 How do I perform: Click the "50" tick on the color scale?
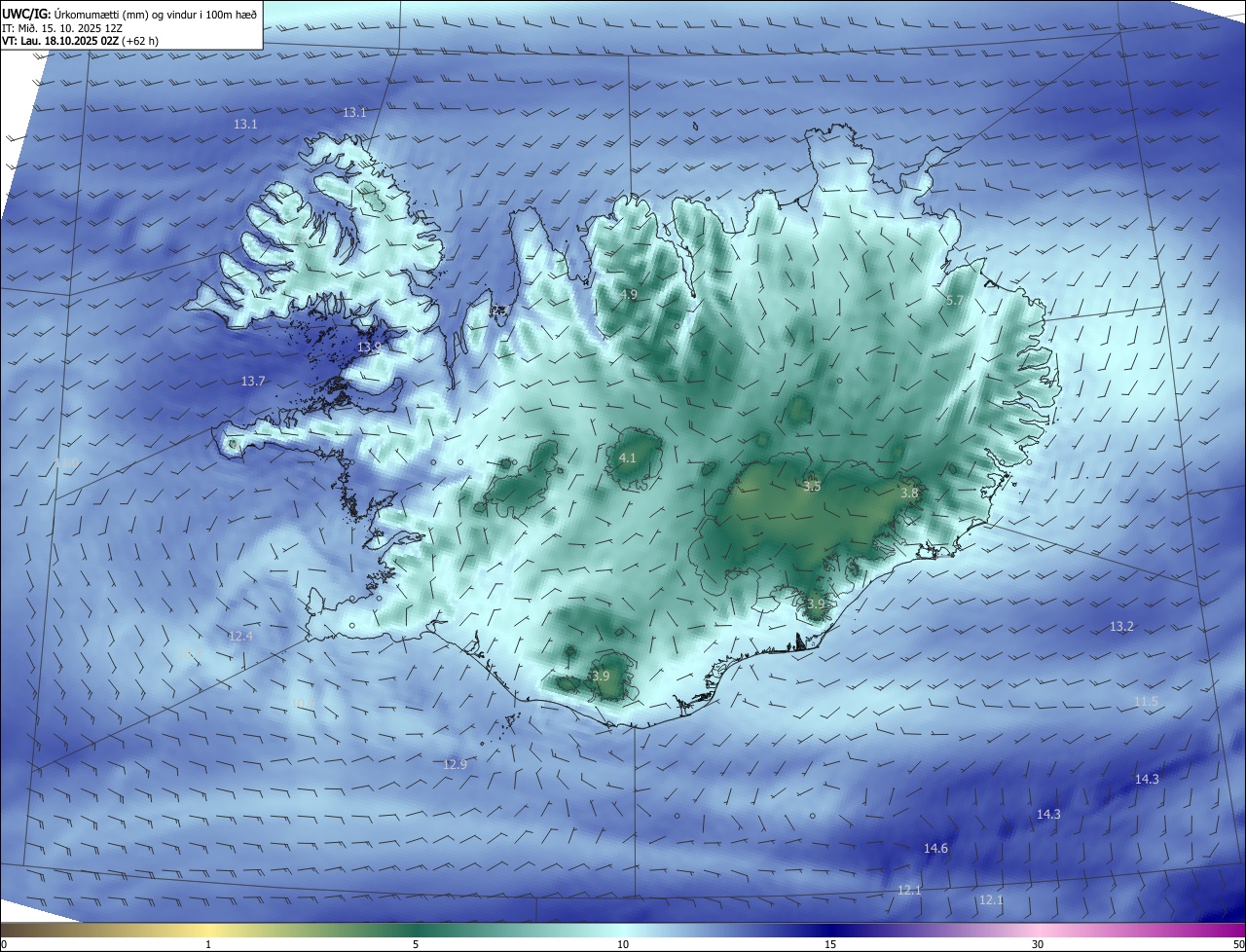[x=1238, y=944]
